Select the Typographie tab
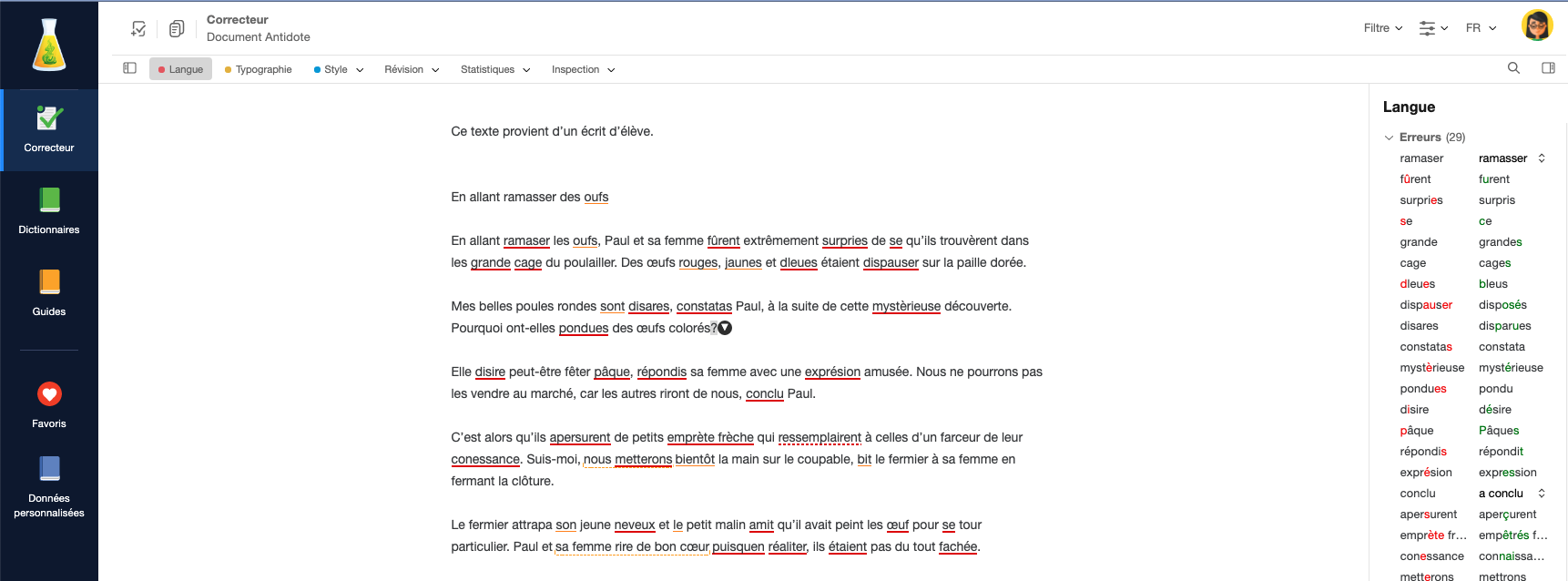This screenshot has height=581, width=1568. click(x=259, y=69)
